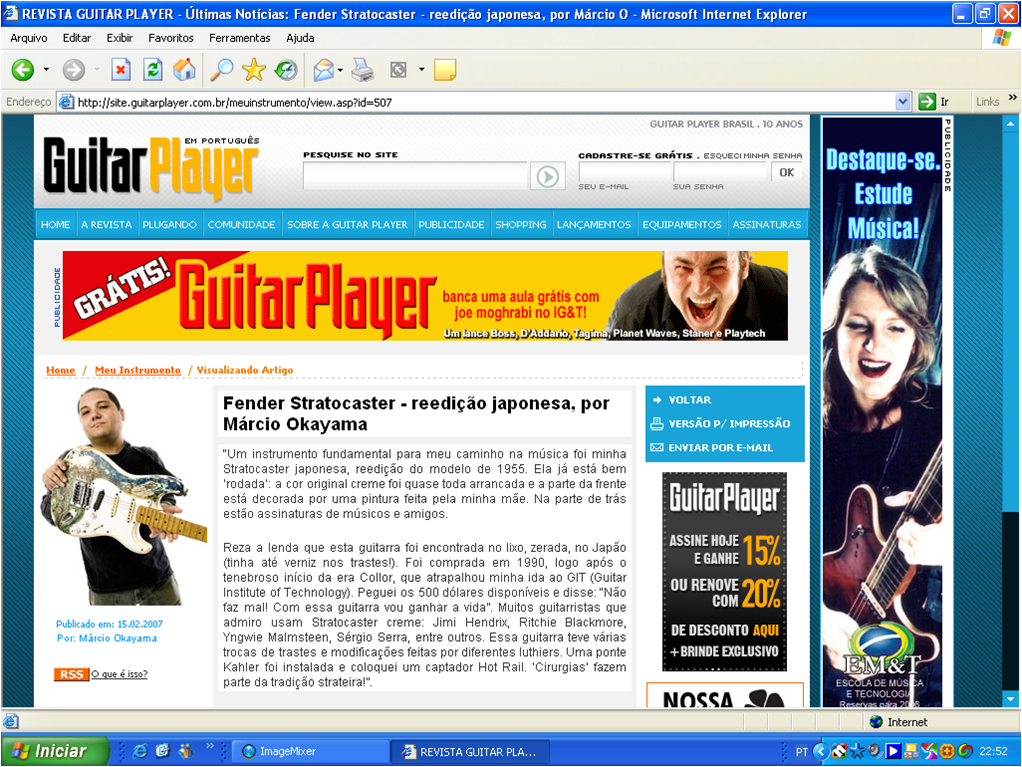
Task: Open the Arquivo menu
Action: [x=29, y=38]
